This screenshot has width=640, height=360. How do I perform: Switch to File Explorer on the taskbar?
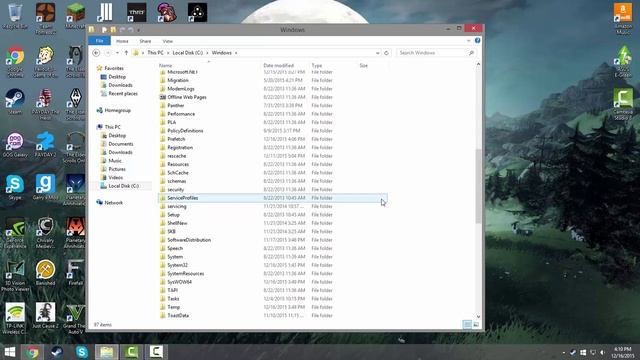coord(107,352)
